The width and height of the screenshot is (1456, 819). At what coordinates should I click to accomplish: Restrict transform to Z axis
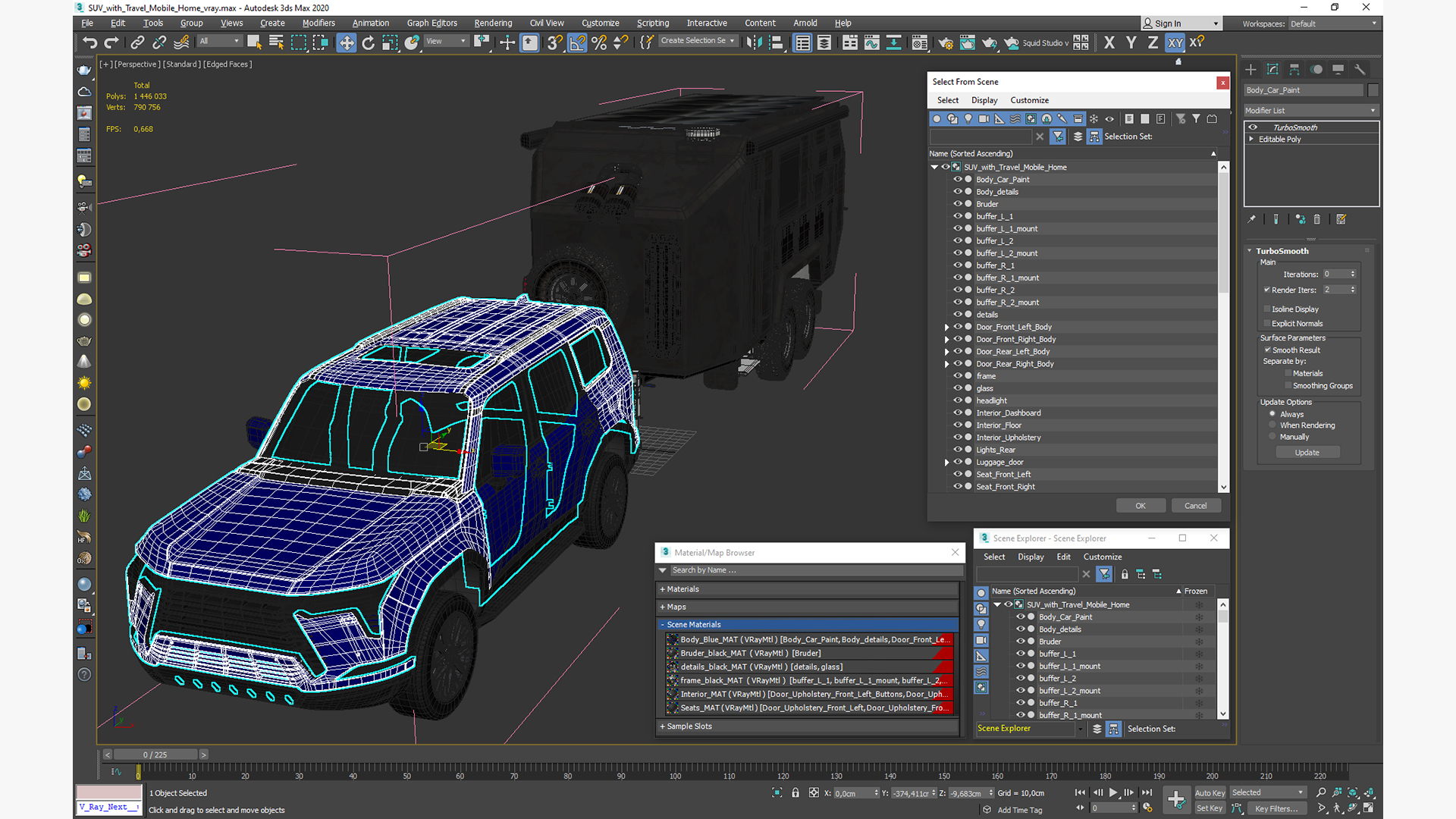[x=1153, y=42]
